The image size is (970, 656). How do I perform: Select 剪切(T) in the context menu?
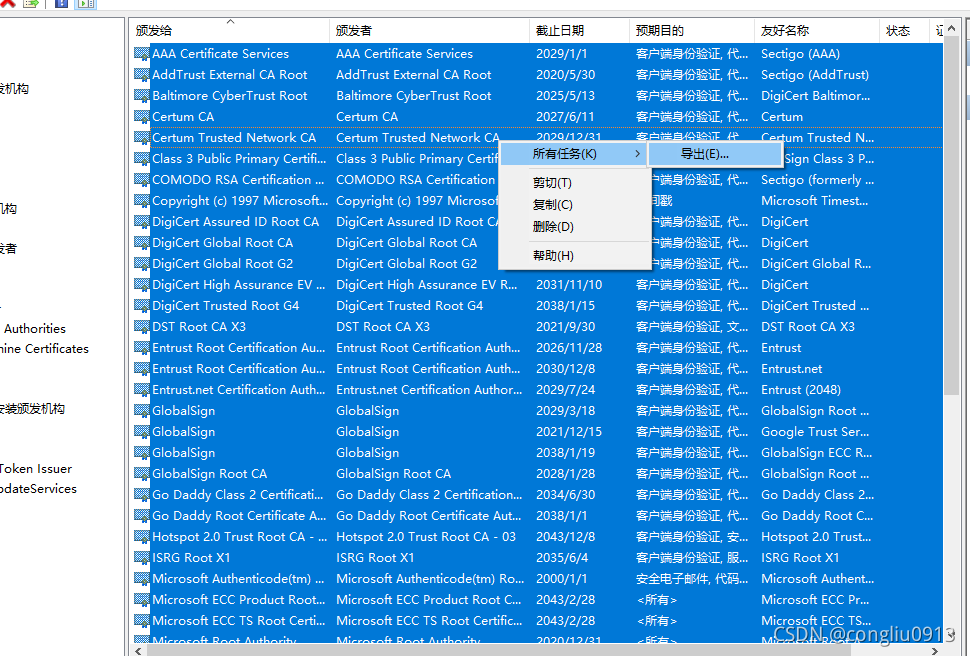point(552,183)
